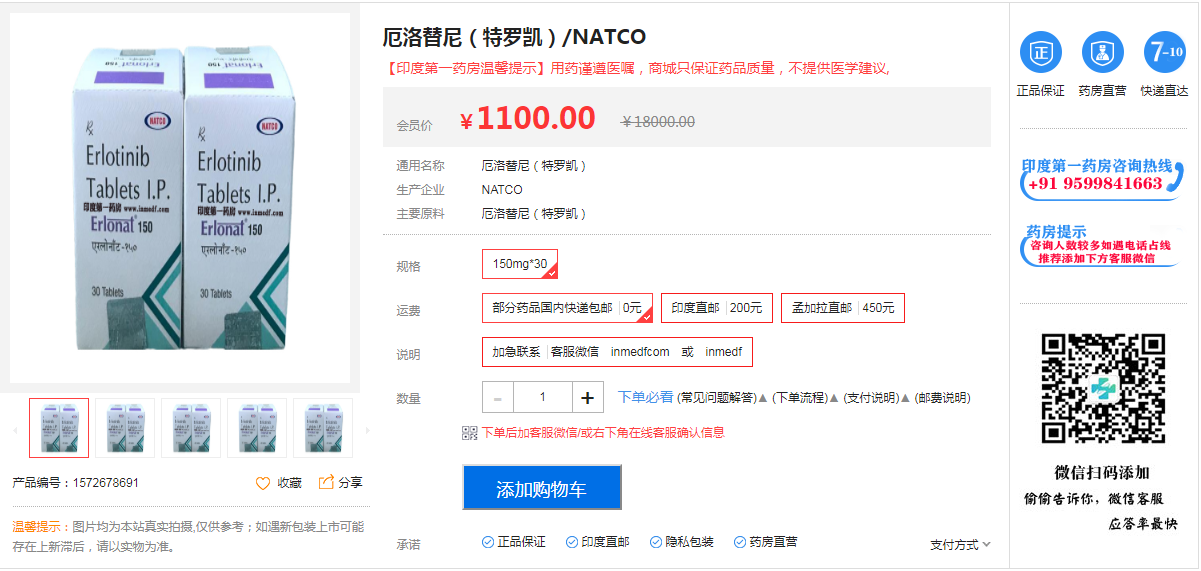The image size is (1201, 571).
Task: Click the 收藏 heart icon
Action: coord(263,483)
